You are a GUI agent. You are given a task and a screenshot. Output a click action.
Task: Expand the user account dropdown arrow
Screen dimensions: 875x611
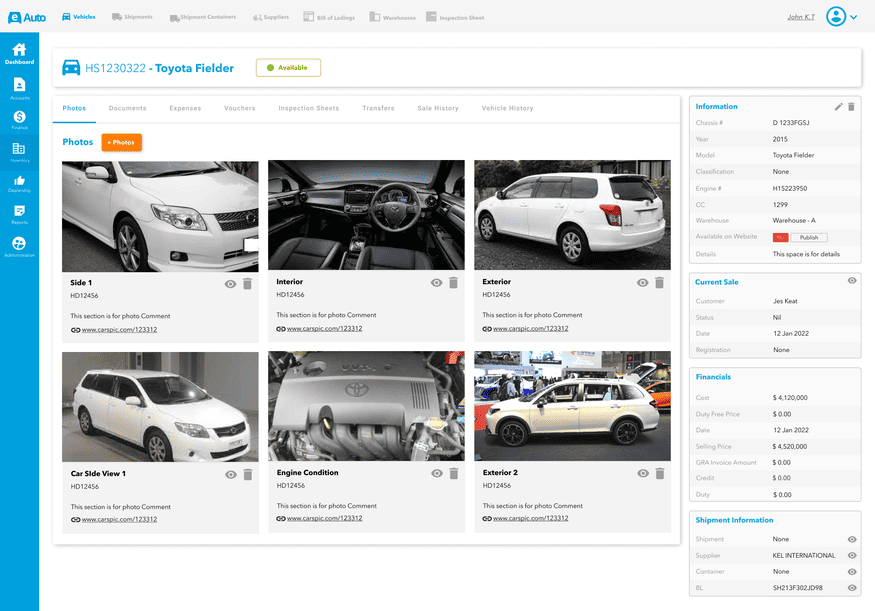pos(853,17)
